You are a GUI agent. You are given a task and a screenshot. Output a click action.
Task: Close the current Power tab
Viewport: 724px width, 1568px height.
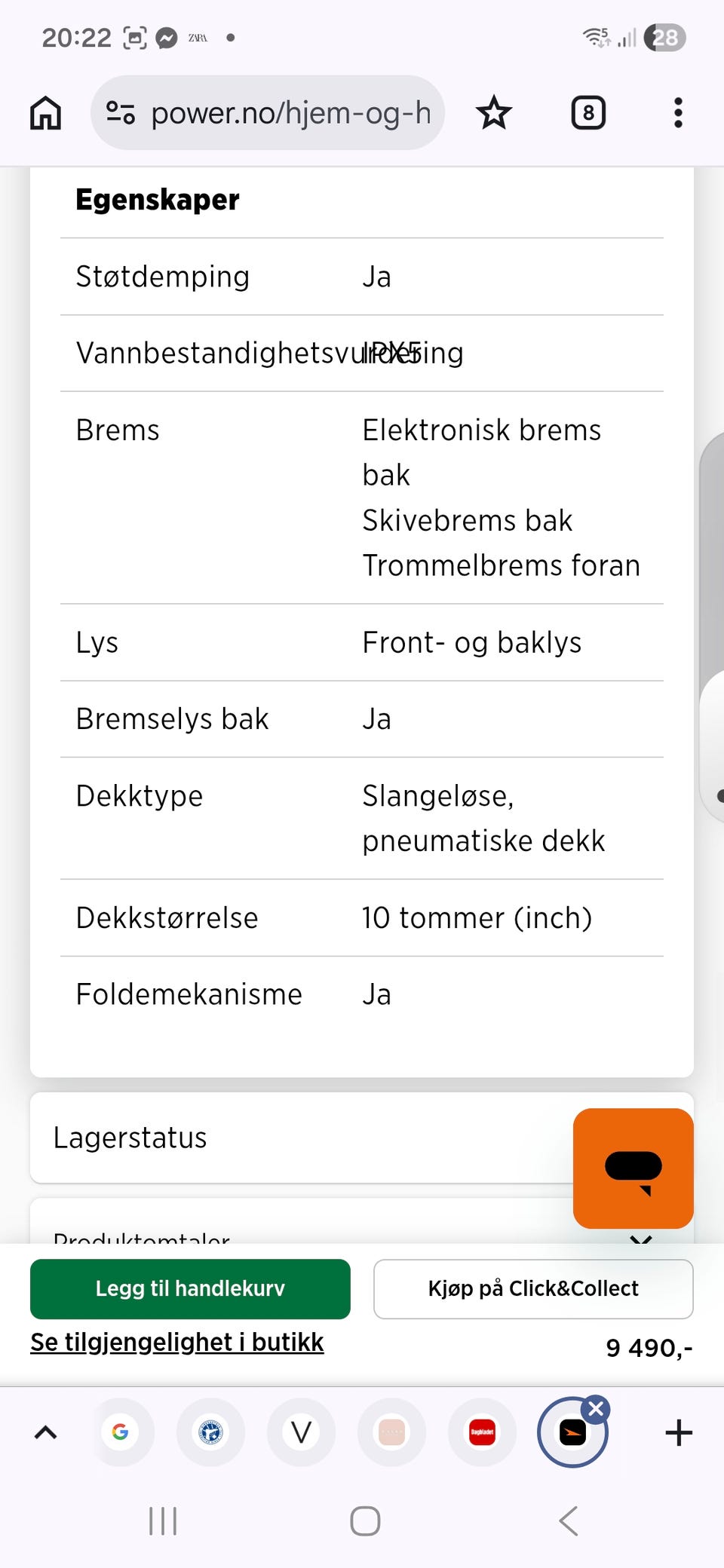coord(596,1408)
